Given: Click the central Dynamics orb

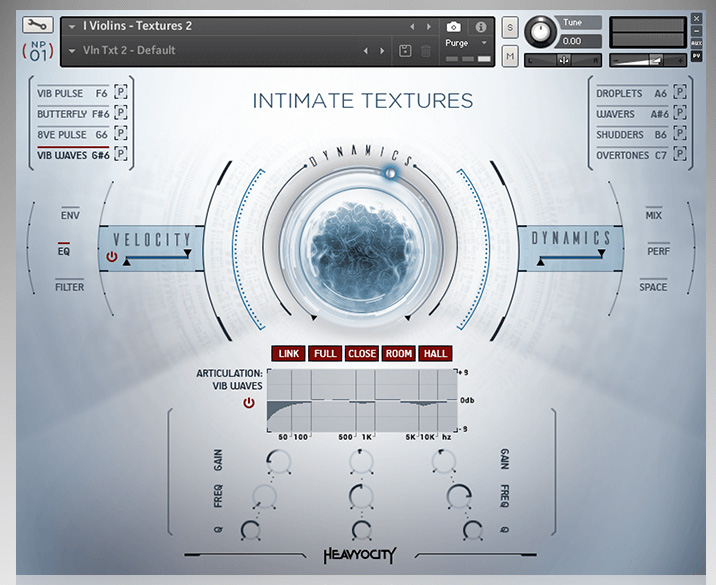Looking at the screenshot, I should pyautogui.click(x=361, y=252).
